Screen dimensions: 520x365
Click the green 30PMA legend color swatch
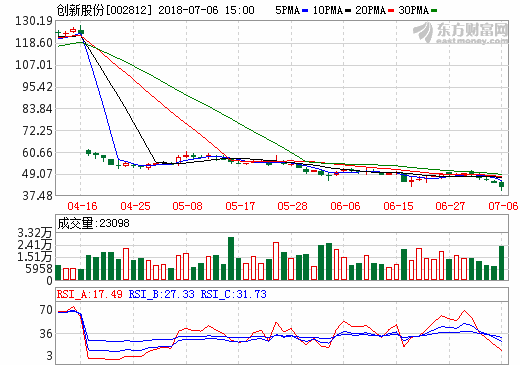coord(434,11)
